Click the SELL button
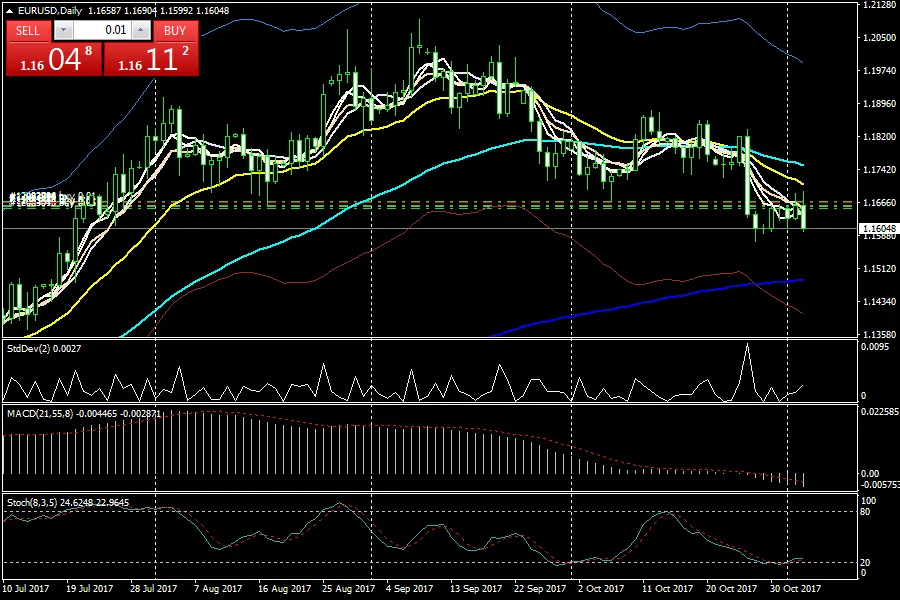This screenshot has height=600, width=900. tap(28, 31)
